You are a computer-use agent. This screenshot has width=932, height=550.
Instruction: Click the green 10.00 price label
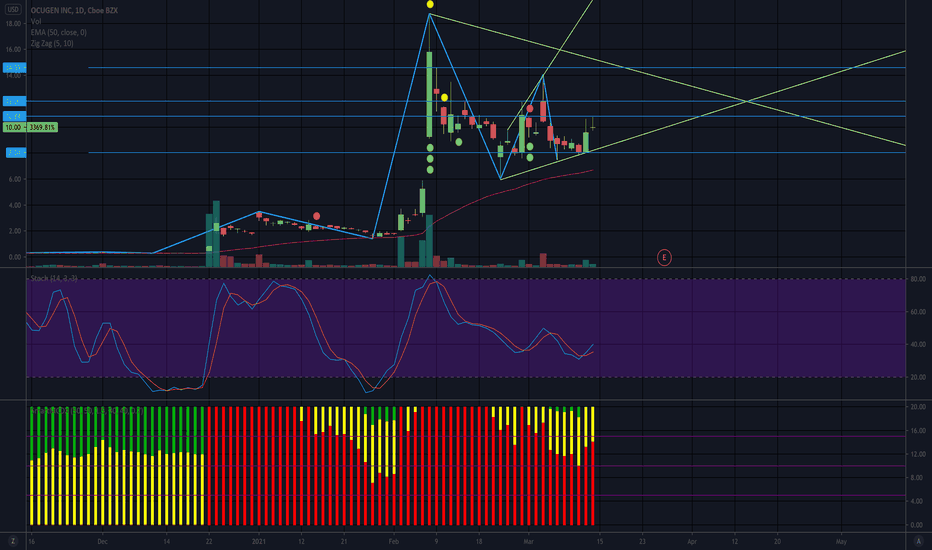13,127
